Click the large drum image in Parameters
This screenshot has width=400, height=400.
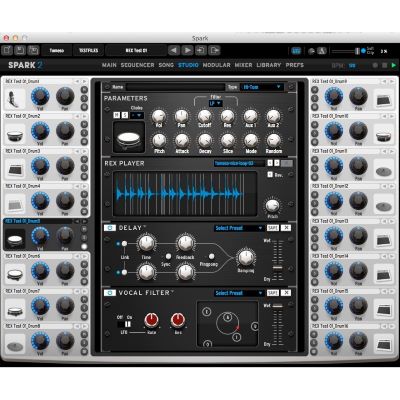click(129, 137)
